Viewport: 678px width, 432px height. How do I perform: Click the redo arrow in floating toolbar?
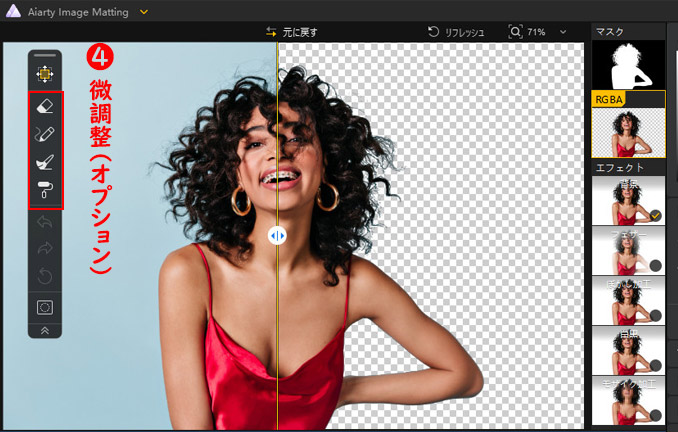[45, 247]
